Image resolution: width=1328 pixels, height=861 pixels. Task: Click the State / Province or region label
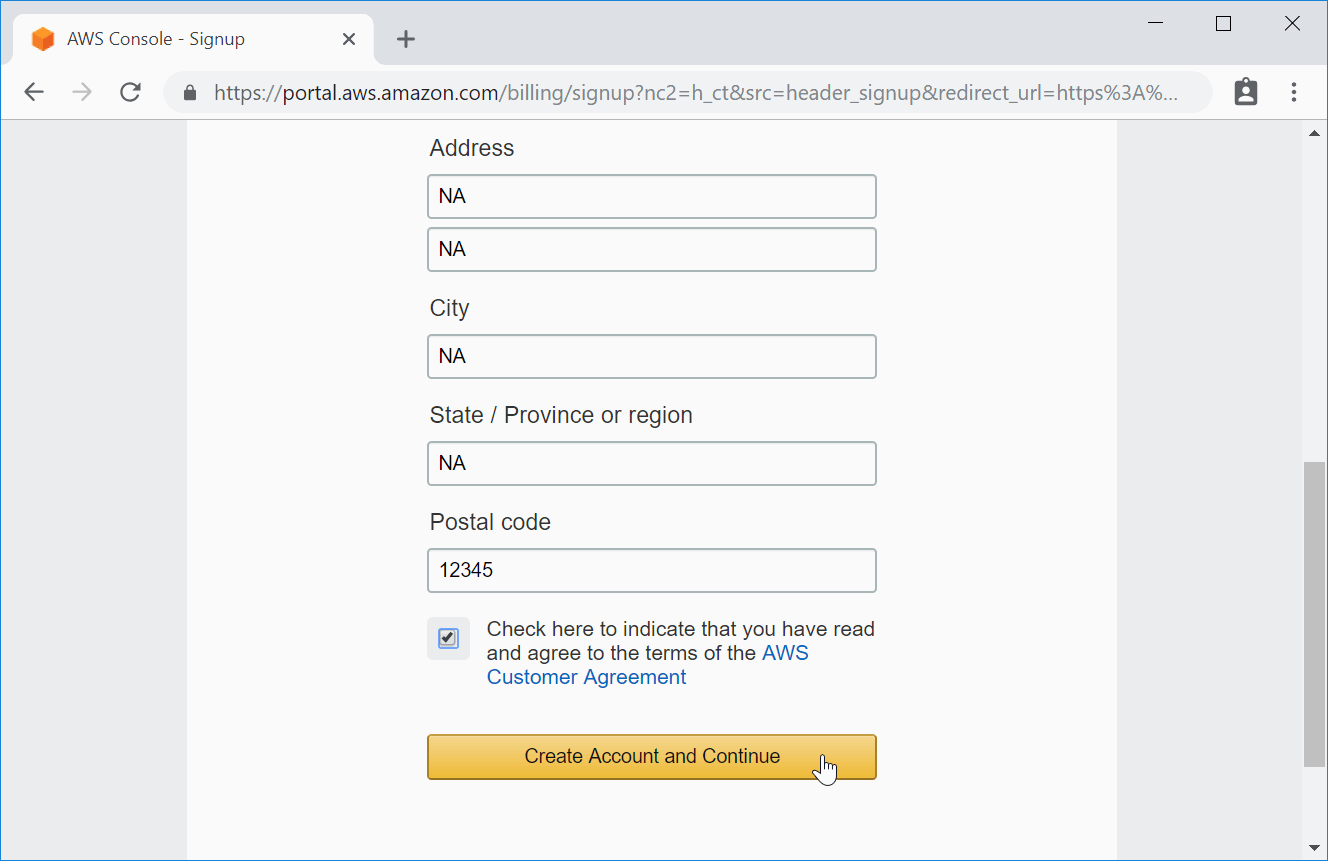[x=561, y=415]
